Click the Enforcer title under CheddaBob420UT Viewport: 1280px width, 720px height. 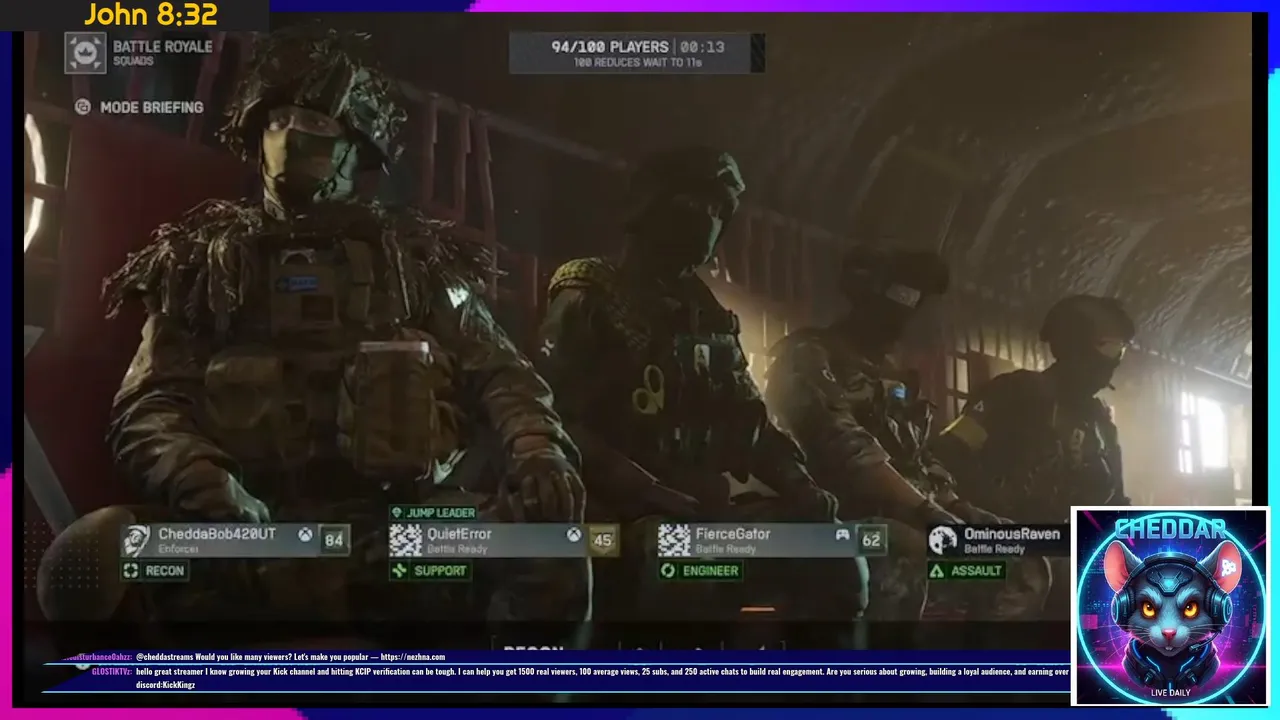coord(178,549)
